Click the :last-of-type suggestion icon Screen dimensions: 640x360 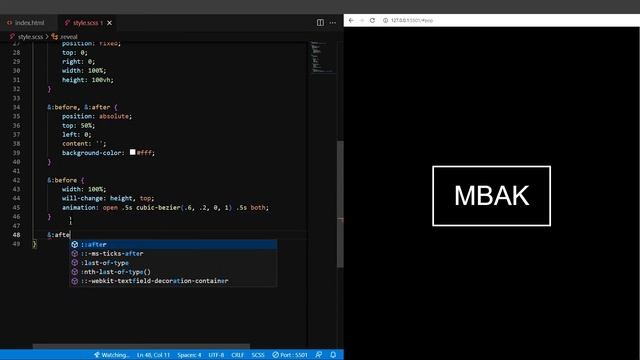point(75,263)
